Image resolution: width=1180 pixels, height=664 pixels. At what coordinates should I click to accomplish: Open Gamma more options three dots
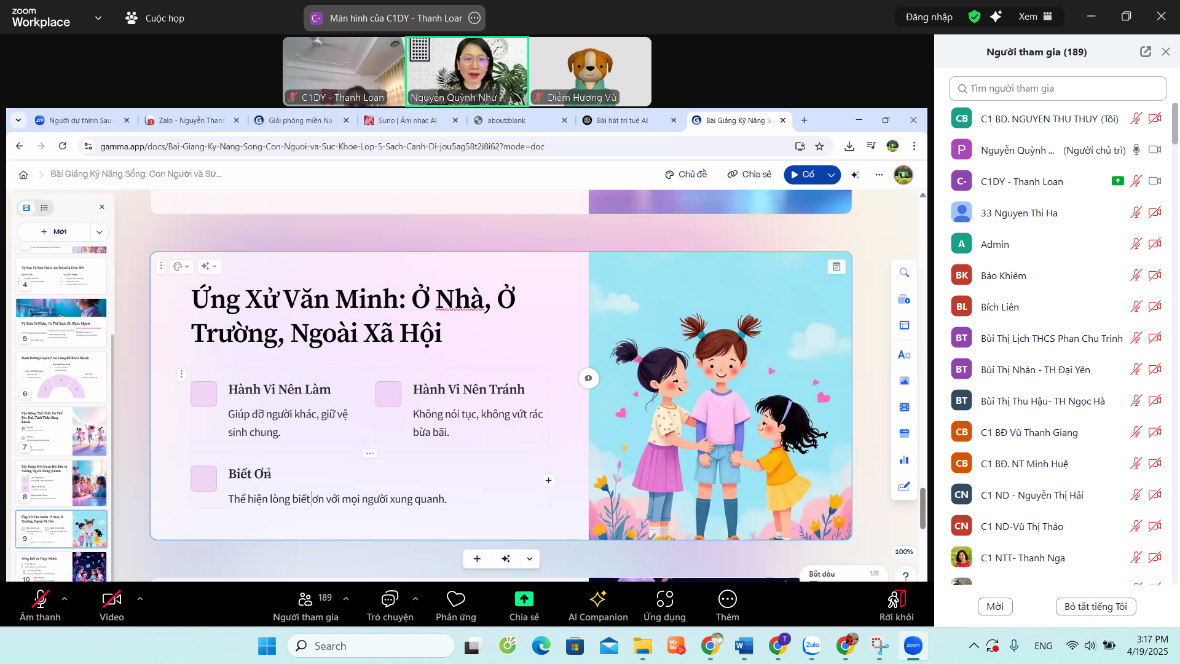879,174
